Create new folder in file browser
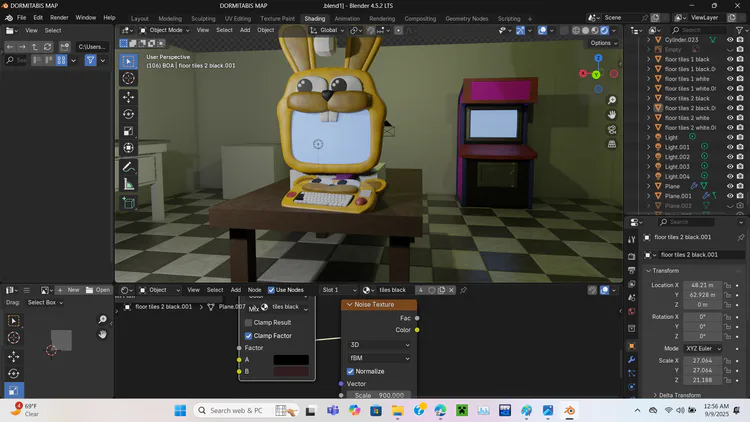Image resolution: width=750 pixels, height=422 pixels. (64, 46)
